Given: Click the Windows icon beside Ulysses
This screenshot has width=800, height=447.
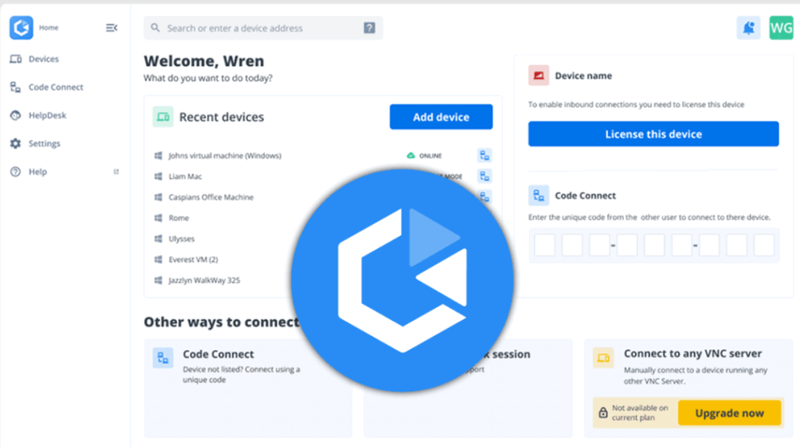Looking at the screenshot, I should click(x=158, y=239).
